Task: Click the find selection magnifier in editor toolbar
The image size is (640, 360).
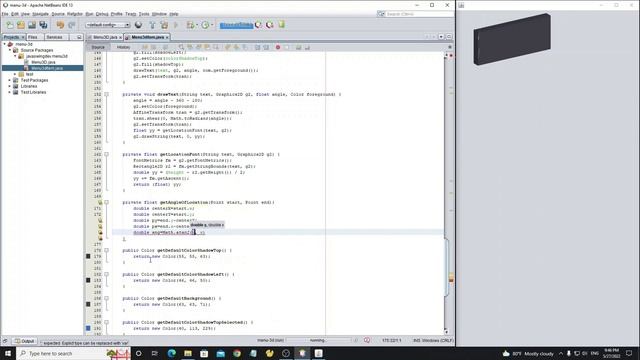Action: (x=181, y=47)
